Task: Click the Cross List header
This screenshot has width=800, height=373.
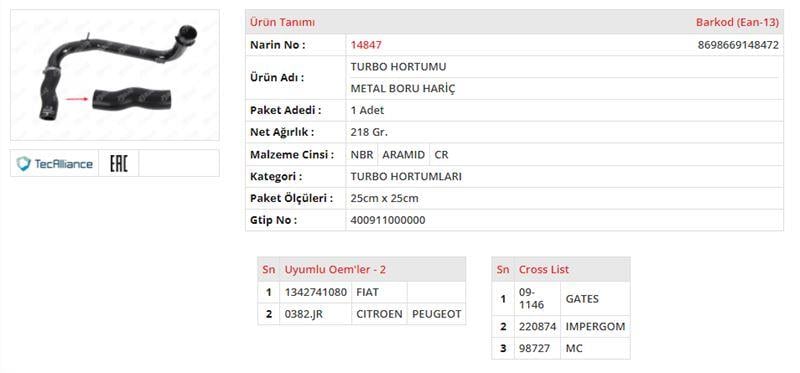Action: pos(543,269)
